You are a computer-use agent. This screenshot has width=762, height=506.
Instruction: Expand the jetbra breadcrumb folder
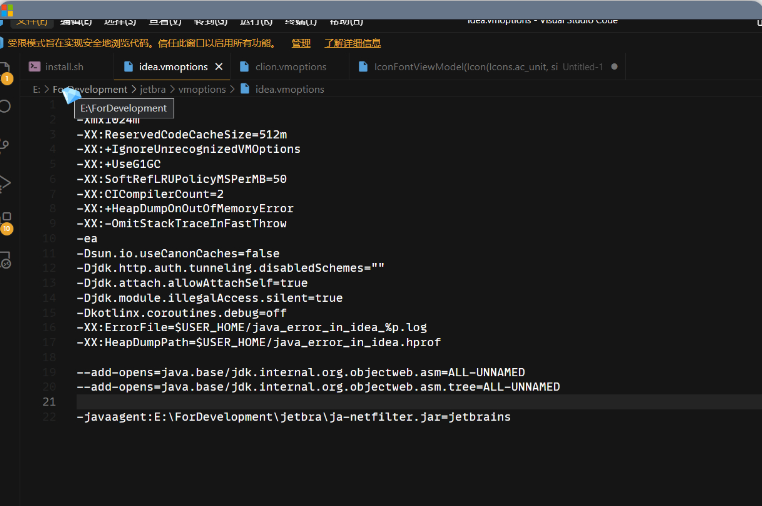click(153, 89)
